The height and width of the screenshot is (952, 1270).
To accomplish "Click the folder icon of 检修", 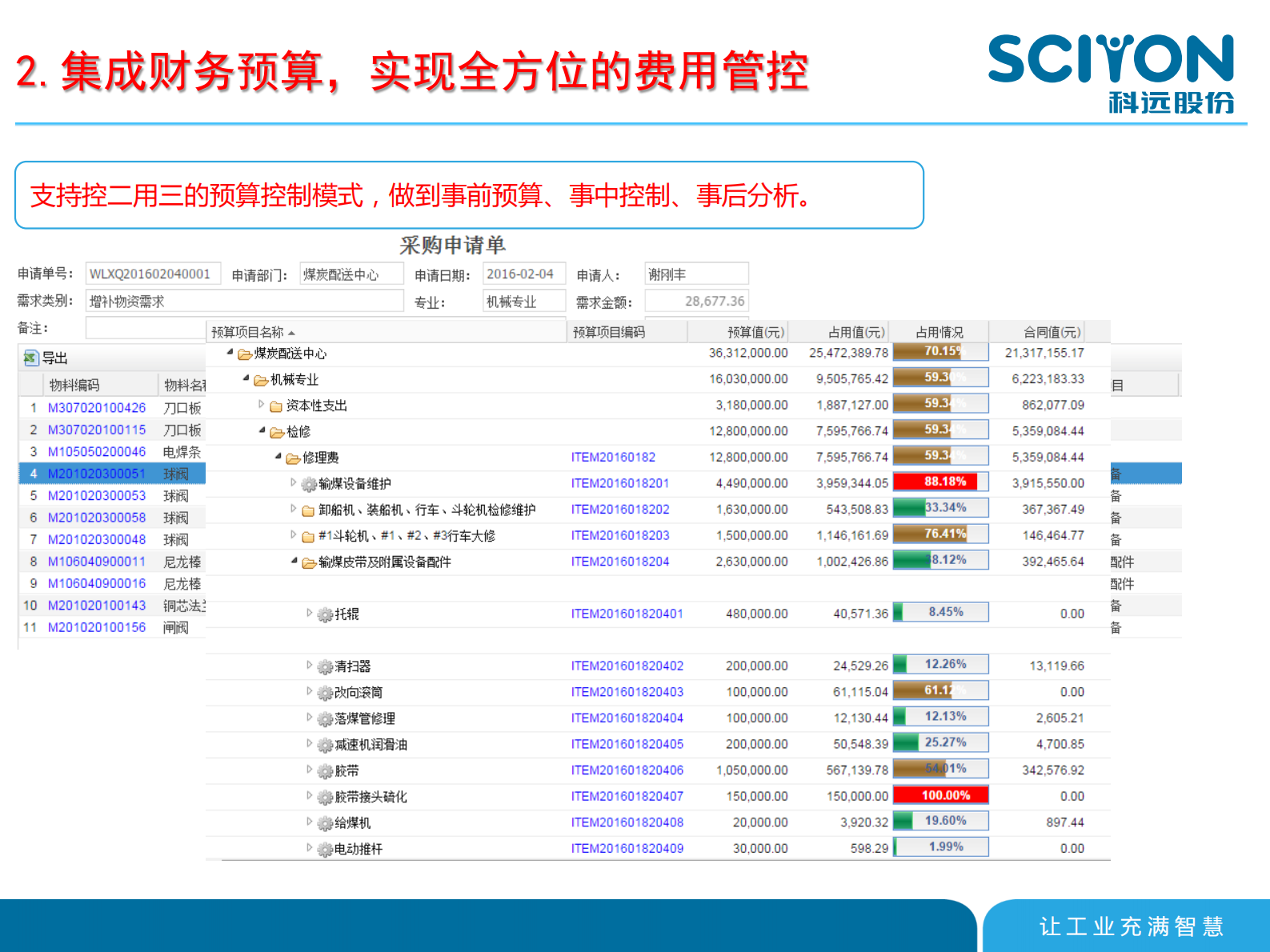I will [x=277, y=432].
